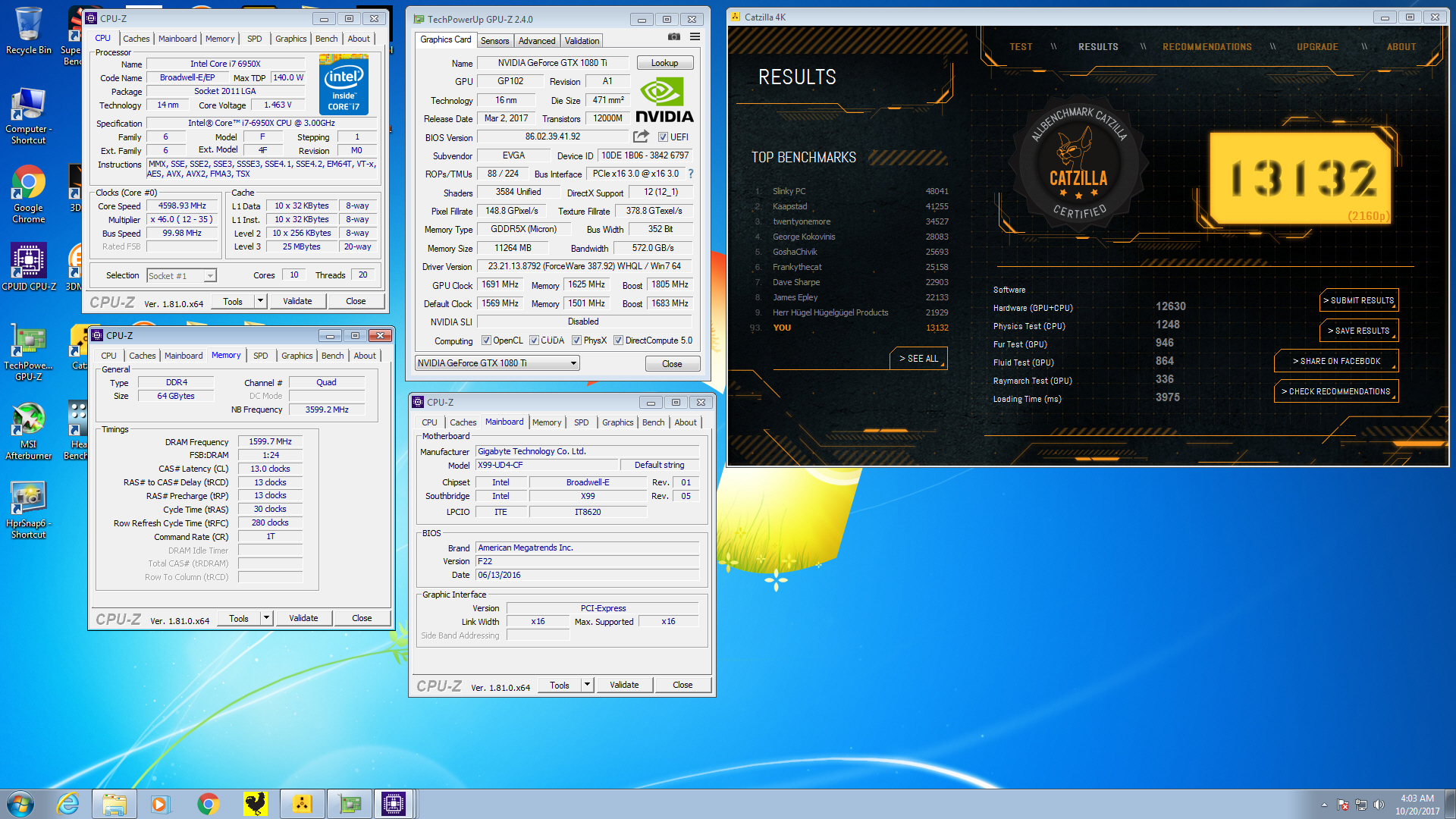Select the TechPowerUp GPU-Z desktop icon
This screenshot has height=819, width=1456.
tap(28, 352)
